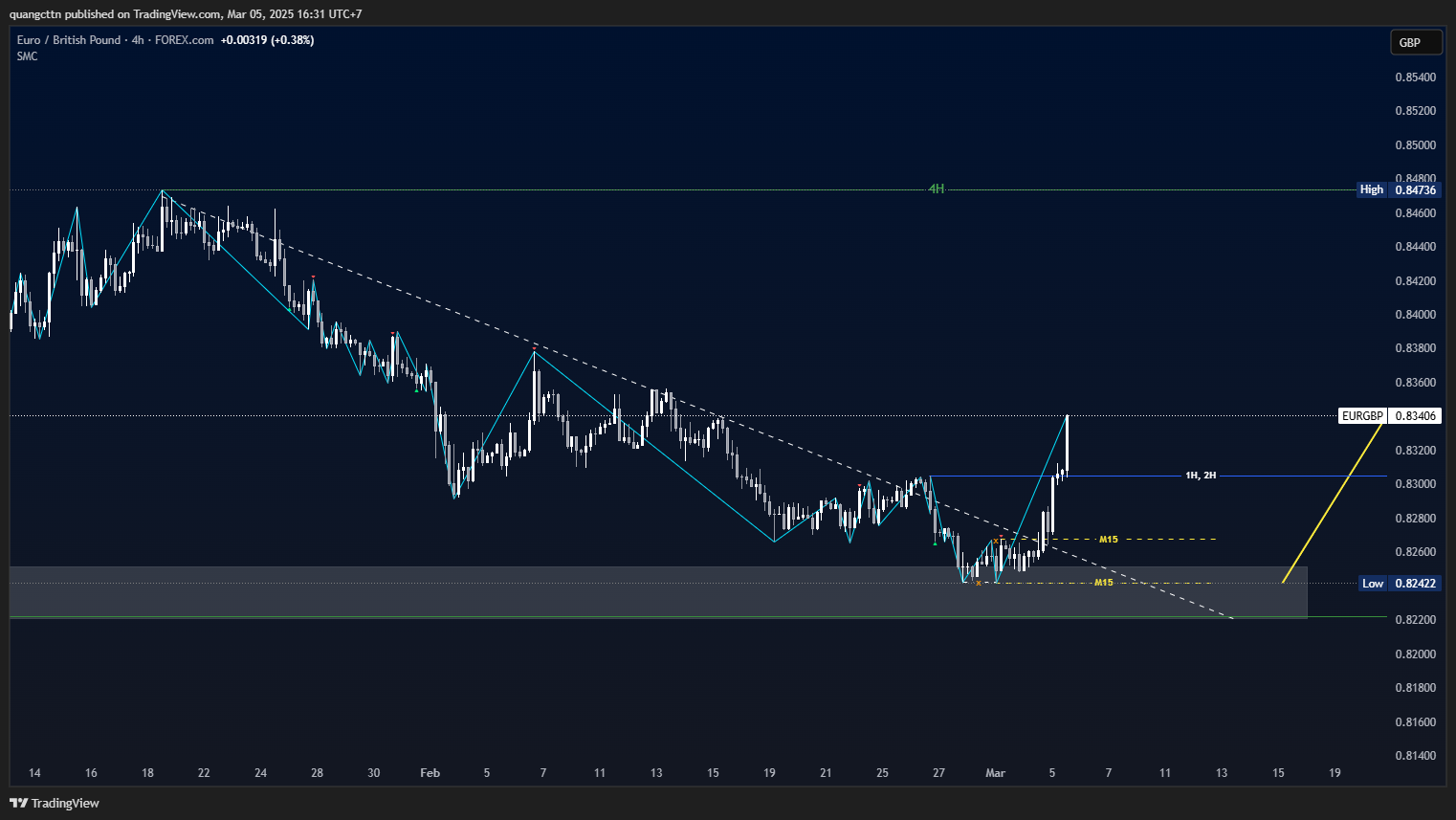Click date 21 on the time axis
Viewport: 1456px width, 820px height.
pos(826,773)
